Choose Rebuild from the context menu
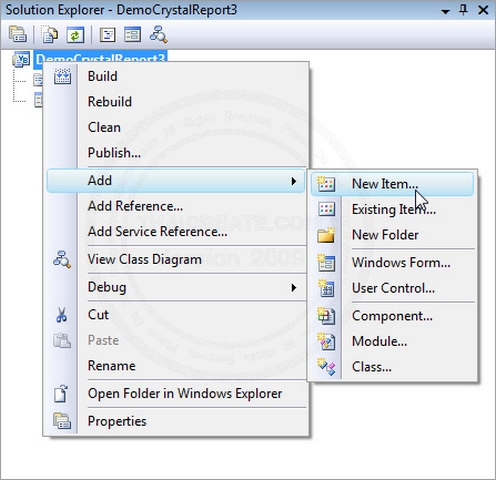Viewport: 496px width, 480px height. point(110,102)
